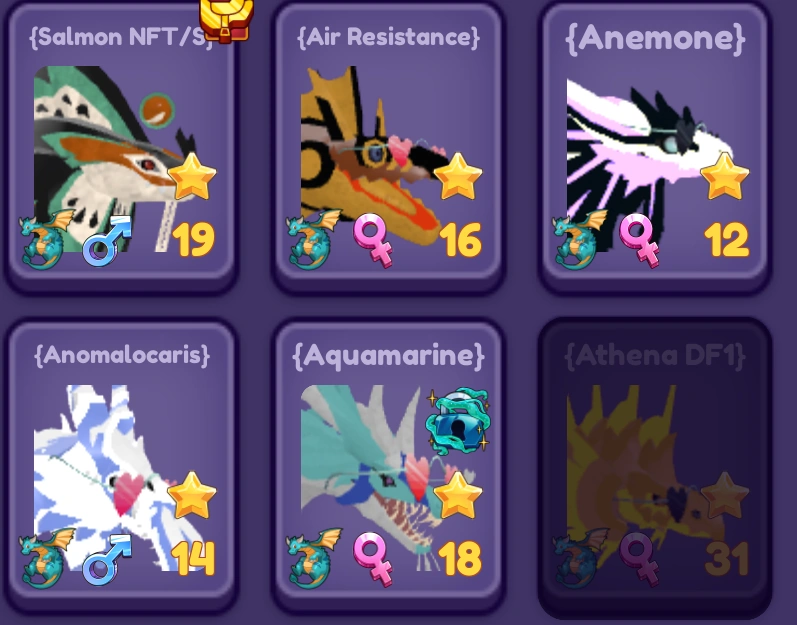Open the dimmed Athena DF1 card
The height and width of the screenshot is (625, 797).
(x=655, y=465)
